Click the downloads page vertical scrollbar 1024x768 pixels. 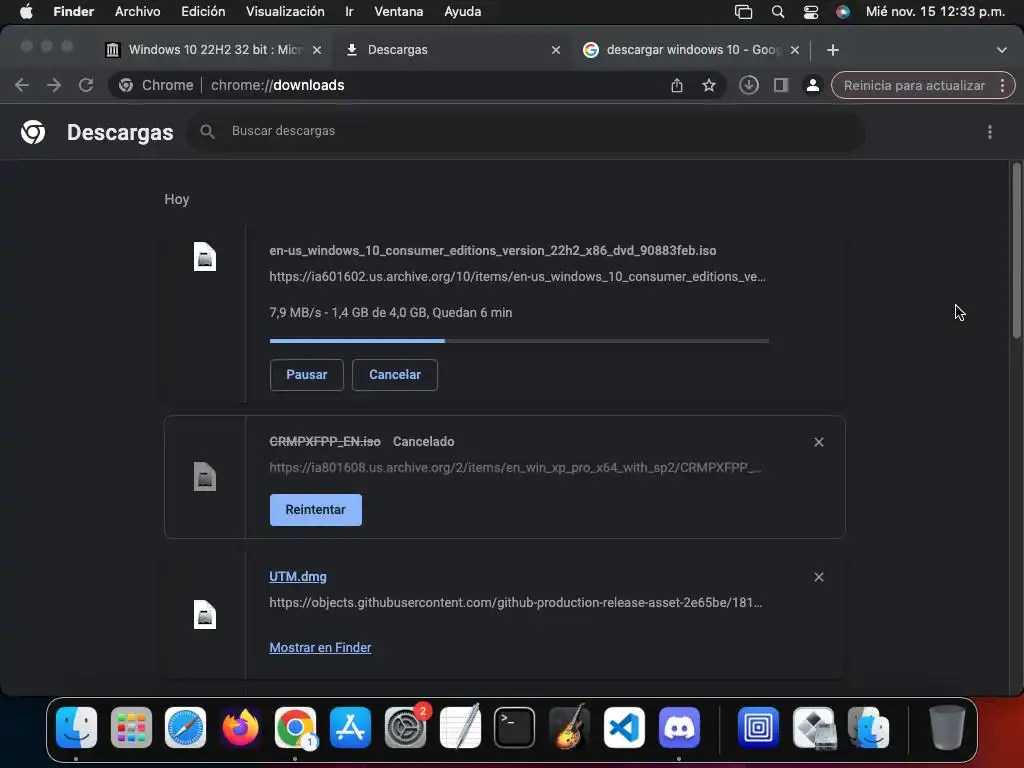pyautogui.click(x=1016, y=251)
